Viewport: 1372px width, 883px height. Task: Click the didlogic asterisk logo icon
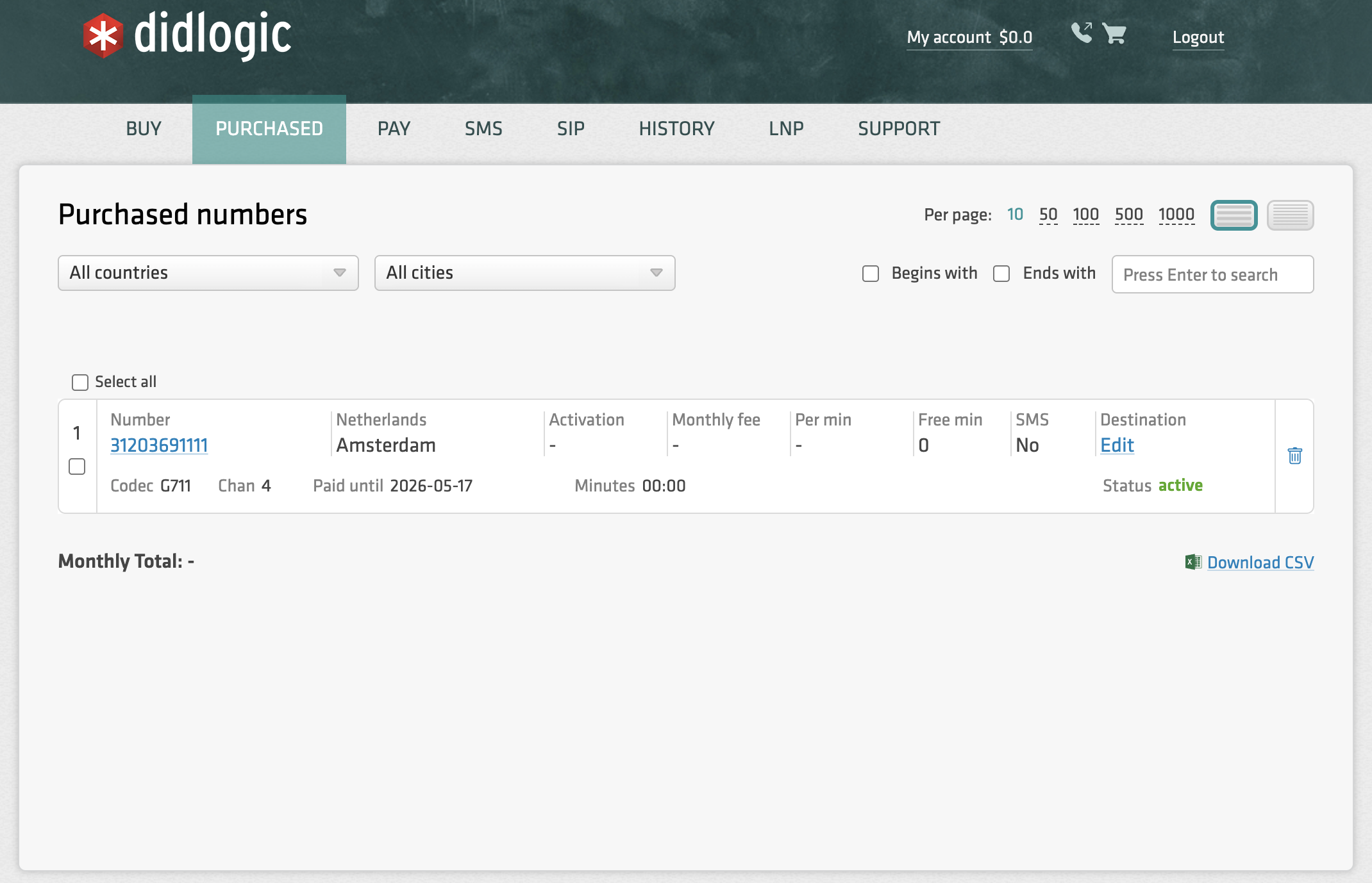pos(103,36)
